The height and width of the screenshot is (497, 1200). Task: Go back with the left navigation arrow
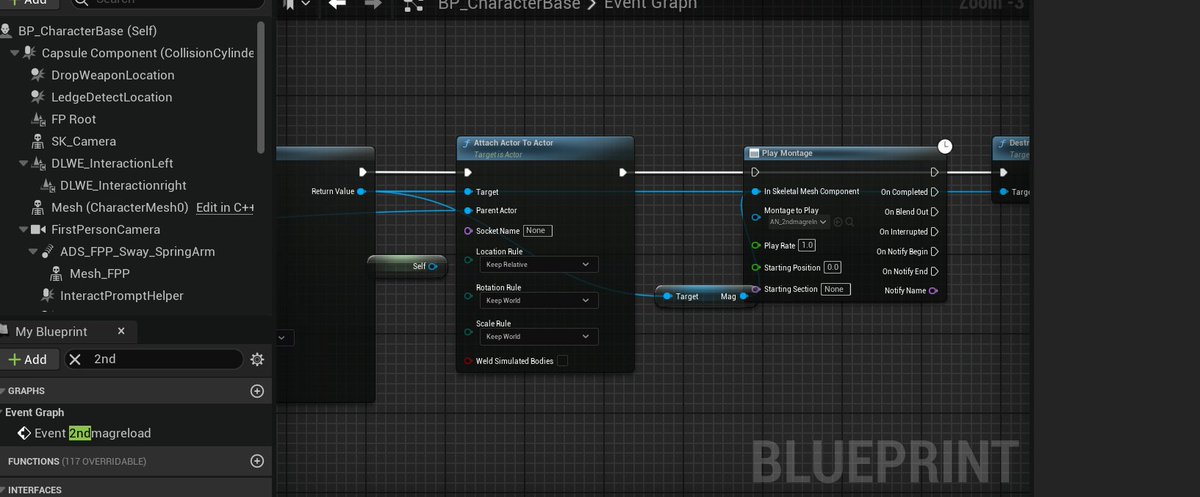(337, 5)
